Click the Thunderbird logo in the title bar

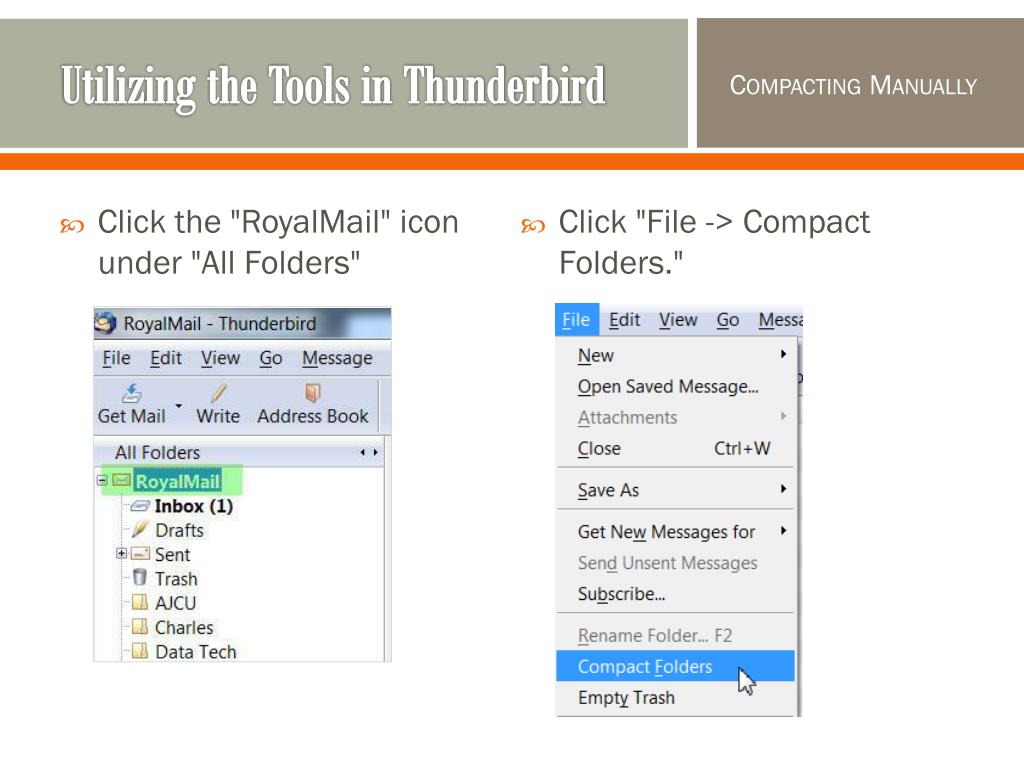(x=105, y=323)
